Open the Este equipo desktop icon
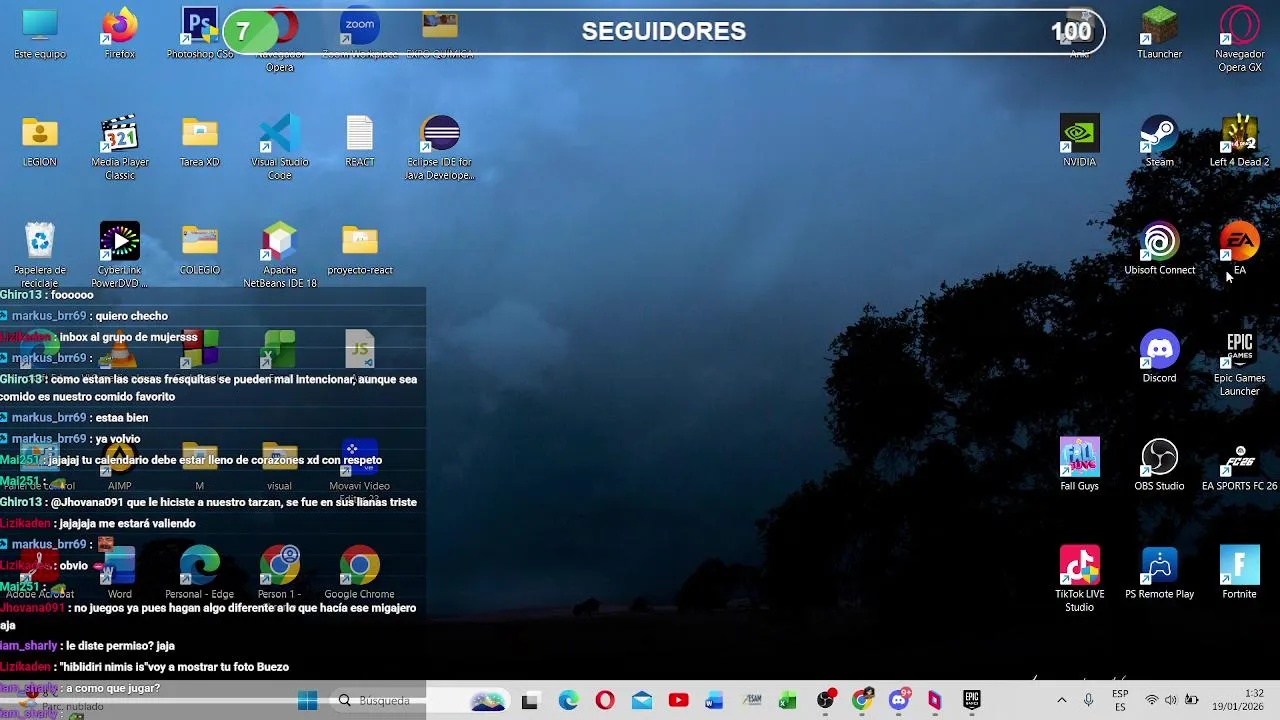The image size is (1280, 720). [x=40, y=33]
